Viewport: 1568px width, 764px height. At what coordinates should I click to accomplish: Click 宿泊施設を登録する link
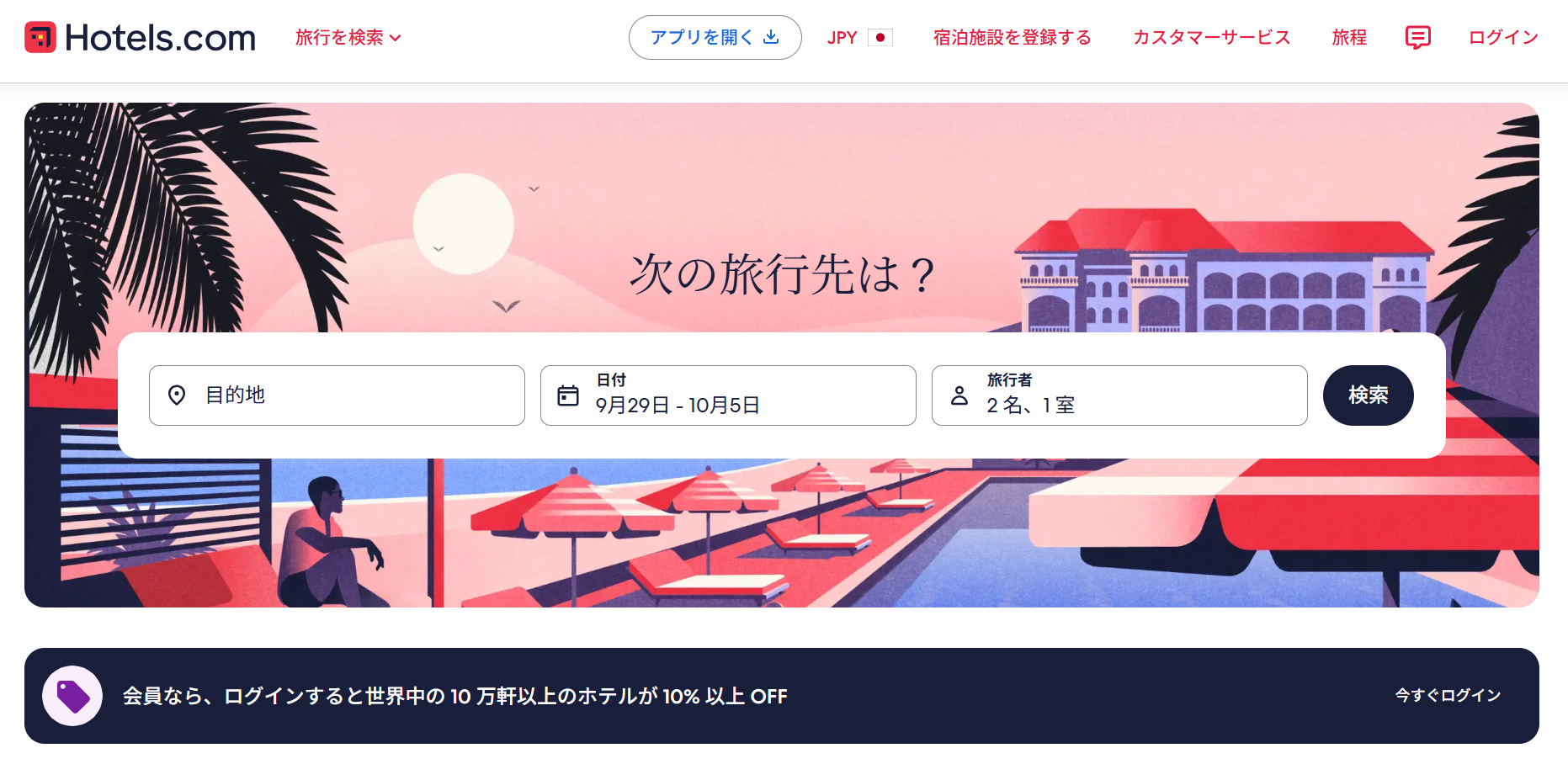pos(1012,37)
